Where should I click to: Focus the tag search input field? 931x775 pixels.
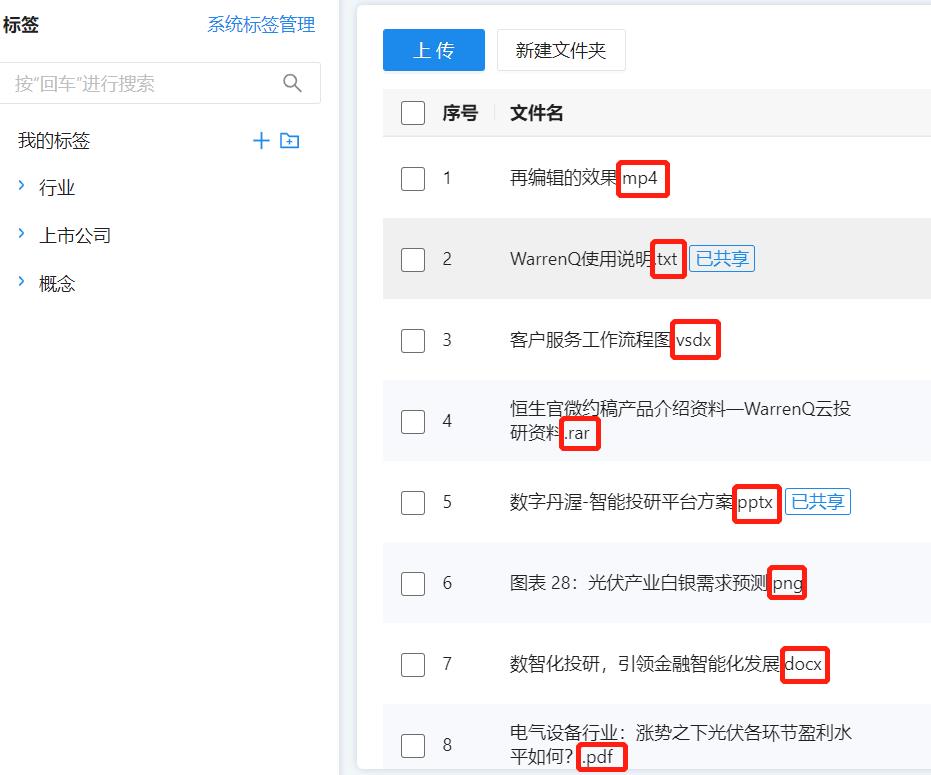coord(140,84)
